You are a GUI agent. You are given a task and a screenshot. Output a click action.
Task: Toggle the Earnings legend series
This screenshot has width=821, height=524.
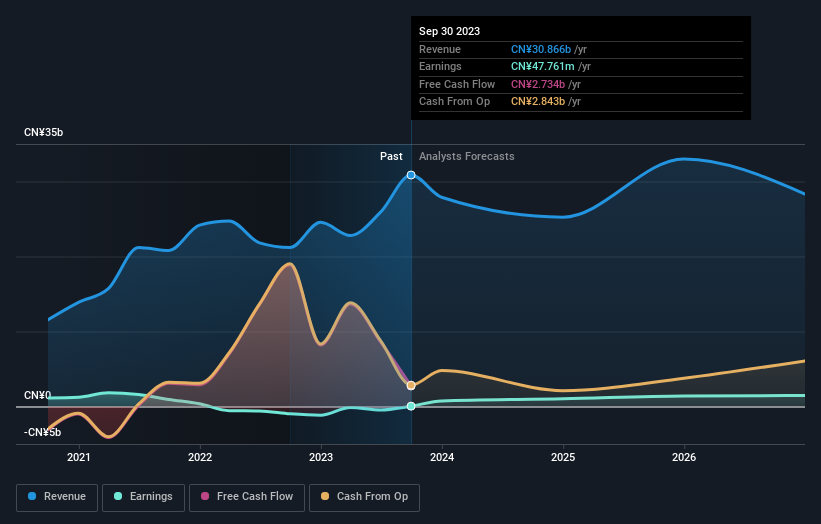point(143,497)
